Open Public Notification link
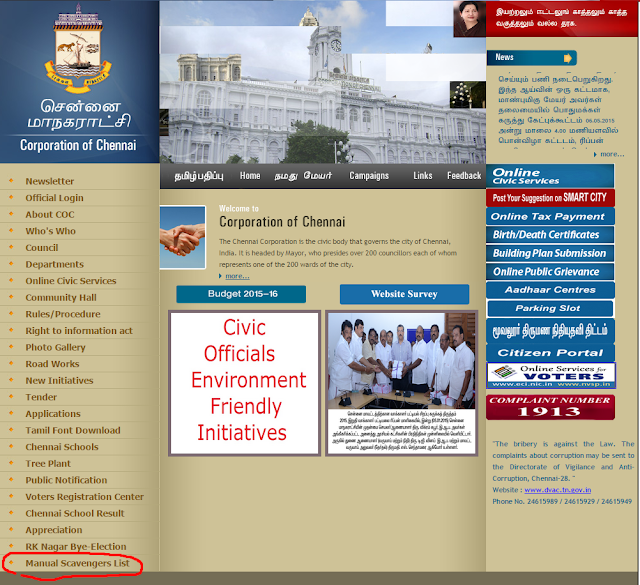This screenshot has width=640, height=585. click(66, 480)
